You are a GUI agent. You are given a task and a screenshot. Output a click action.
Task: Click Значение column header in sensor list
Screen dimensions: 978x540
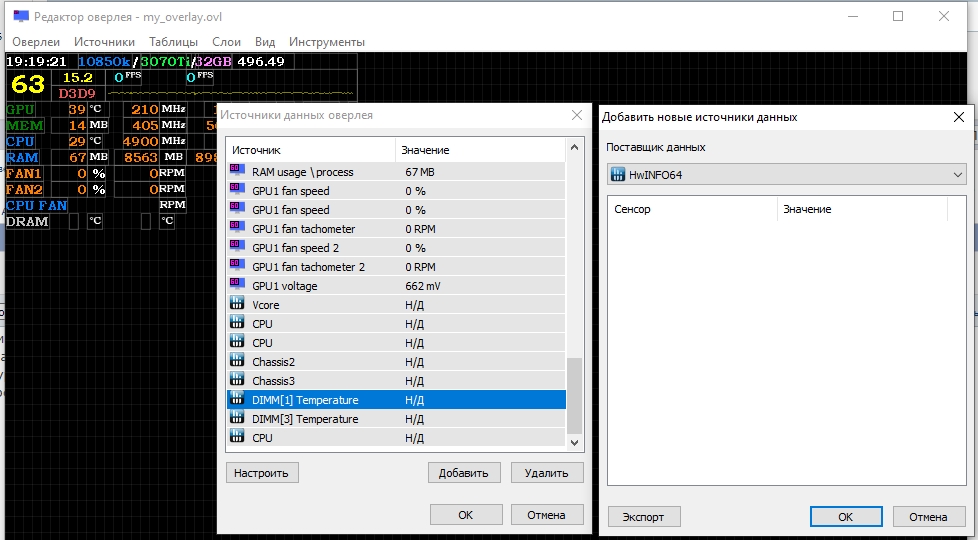862,209
